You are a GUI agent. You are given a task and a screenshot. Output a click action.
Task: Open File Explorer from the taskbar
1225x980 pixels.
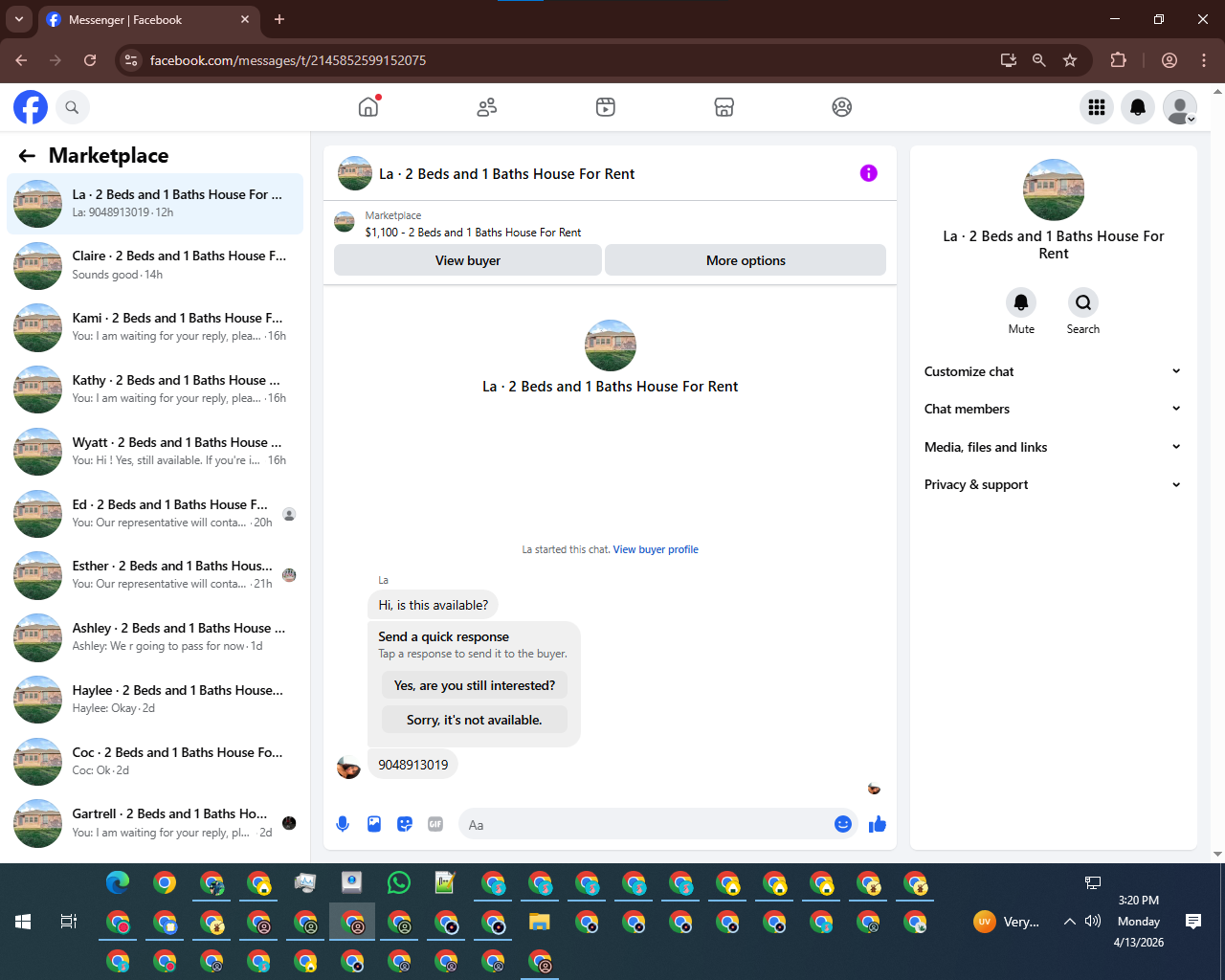pyautogui.click(x=540, y=923)
